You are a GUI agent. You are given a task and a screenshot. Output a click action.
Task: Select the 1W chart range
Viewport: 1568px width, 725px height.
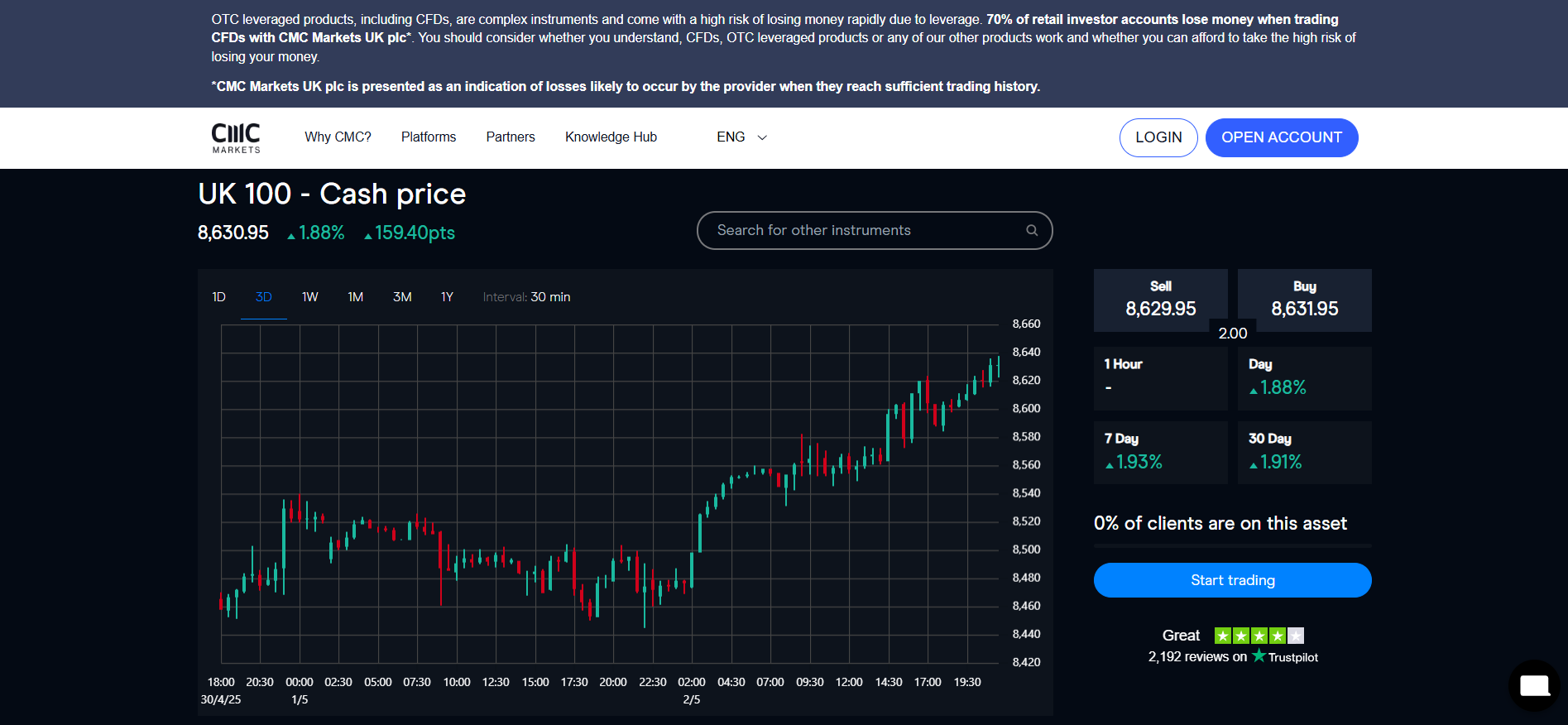(x=309, y=297)
